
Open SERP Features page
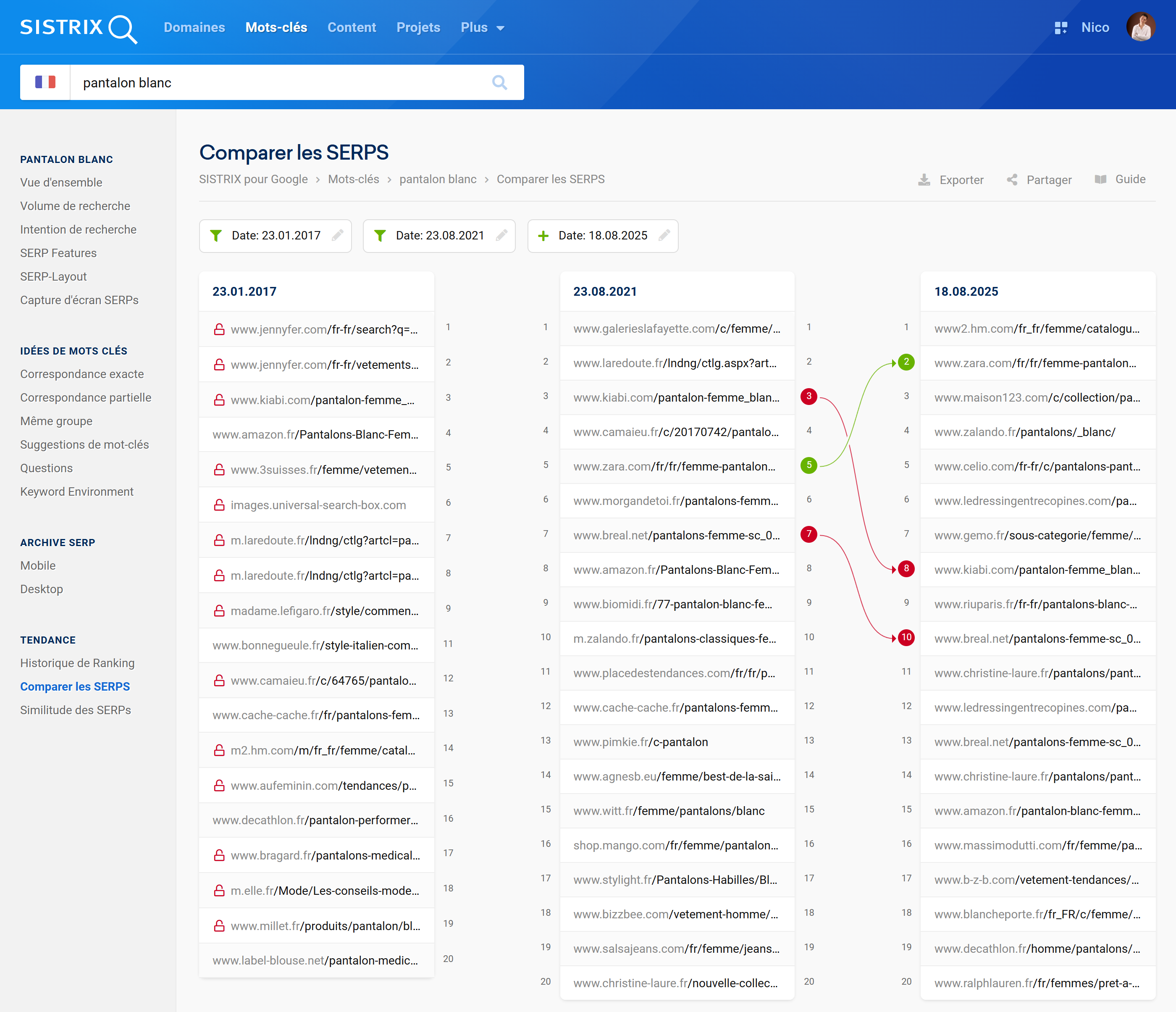pyautogui.click(x=58, y=253)
